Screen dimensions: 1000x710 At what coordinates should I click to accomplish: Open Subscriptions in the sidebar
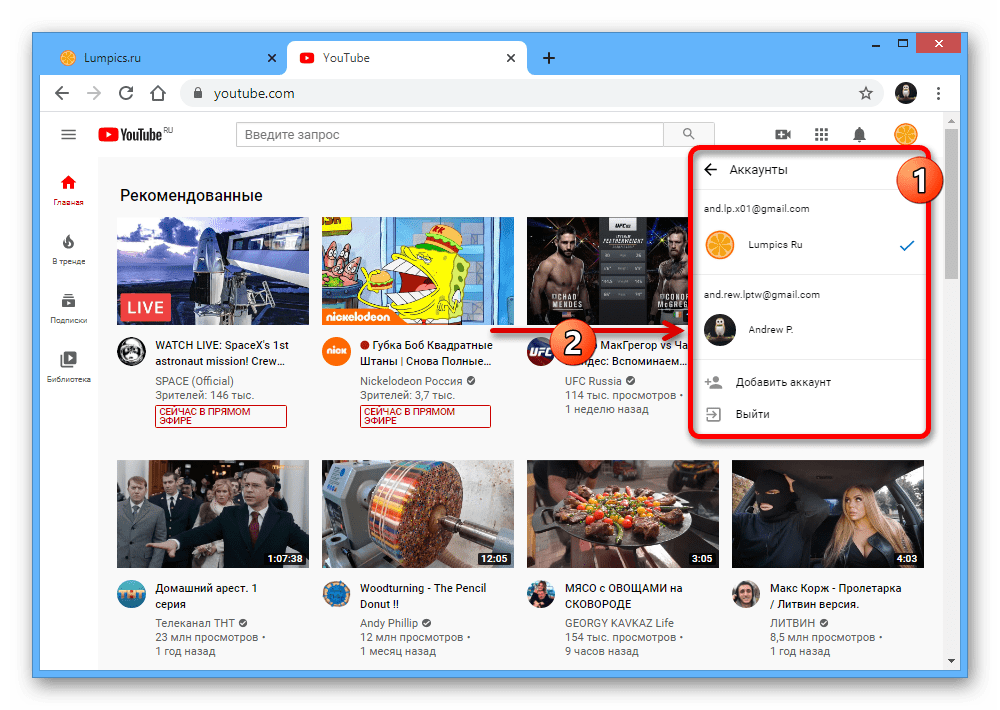[69, 308]
